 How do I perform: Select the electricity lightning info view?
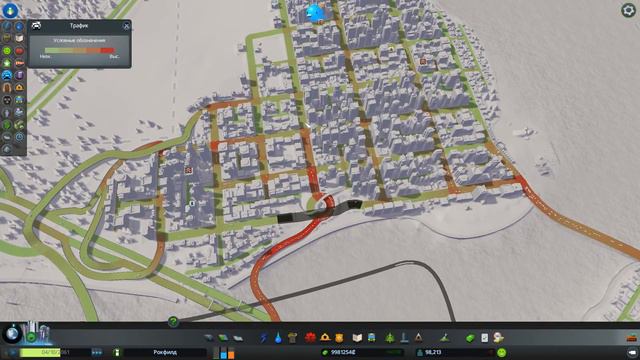7,27
